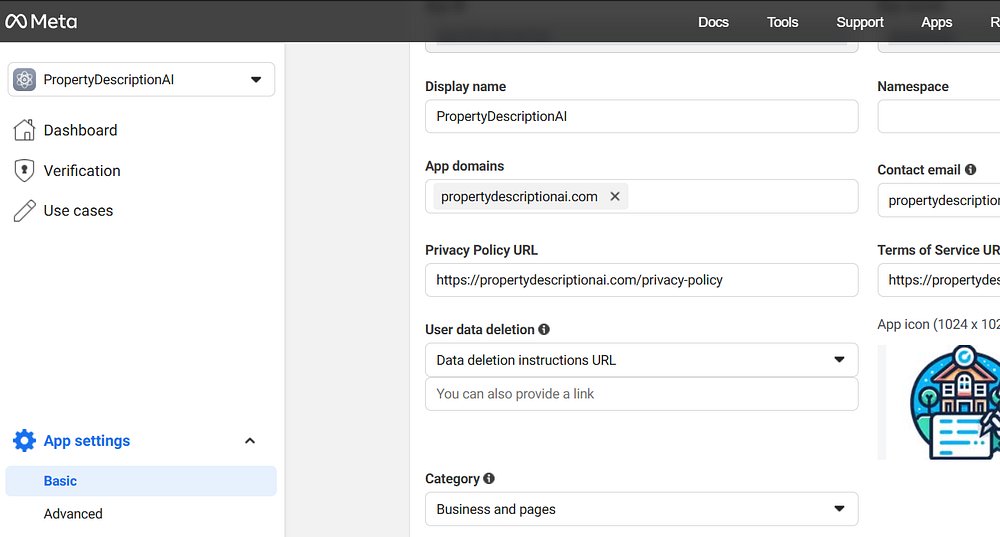Viewport: 1000px width, 537px height.
Task: Click the App settings gear icon
Action: click(x=24, y=441)
